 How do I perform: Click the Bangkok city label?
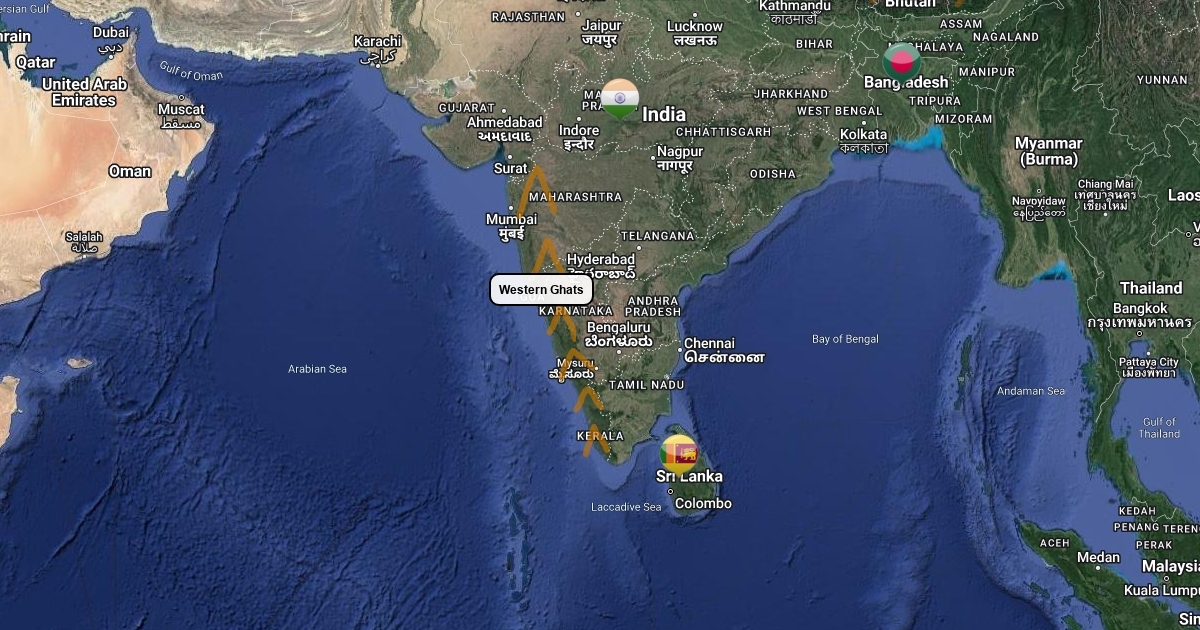[x=1141, y=309]
